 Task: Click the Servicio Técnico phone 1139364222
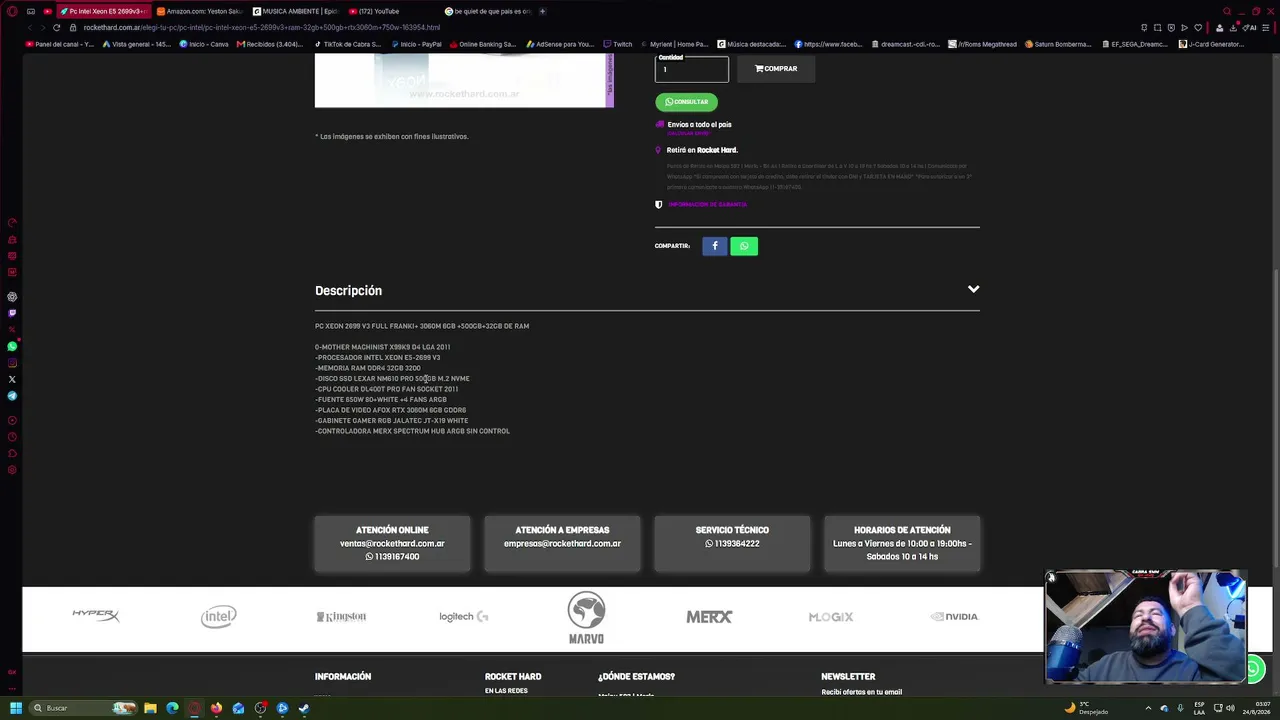pos(732,544)
